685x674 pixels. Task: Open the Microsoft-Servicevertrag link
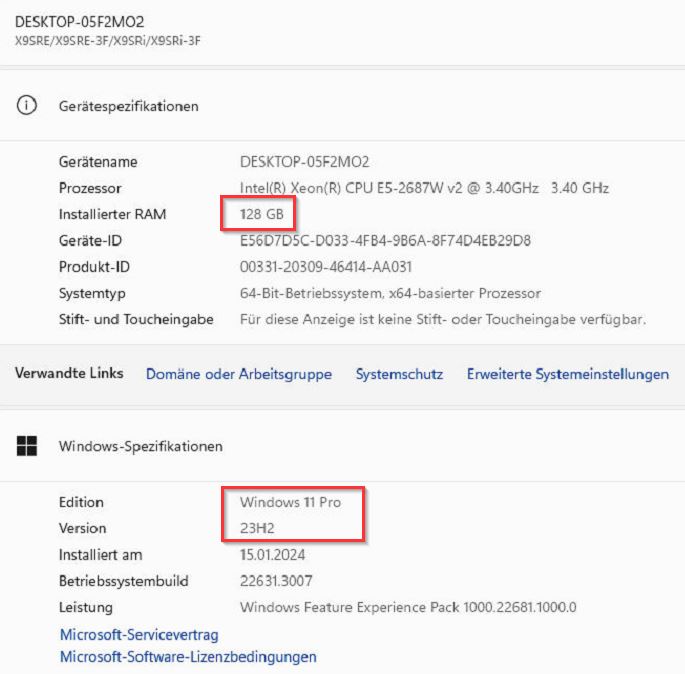coord(139,635)
